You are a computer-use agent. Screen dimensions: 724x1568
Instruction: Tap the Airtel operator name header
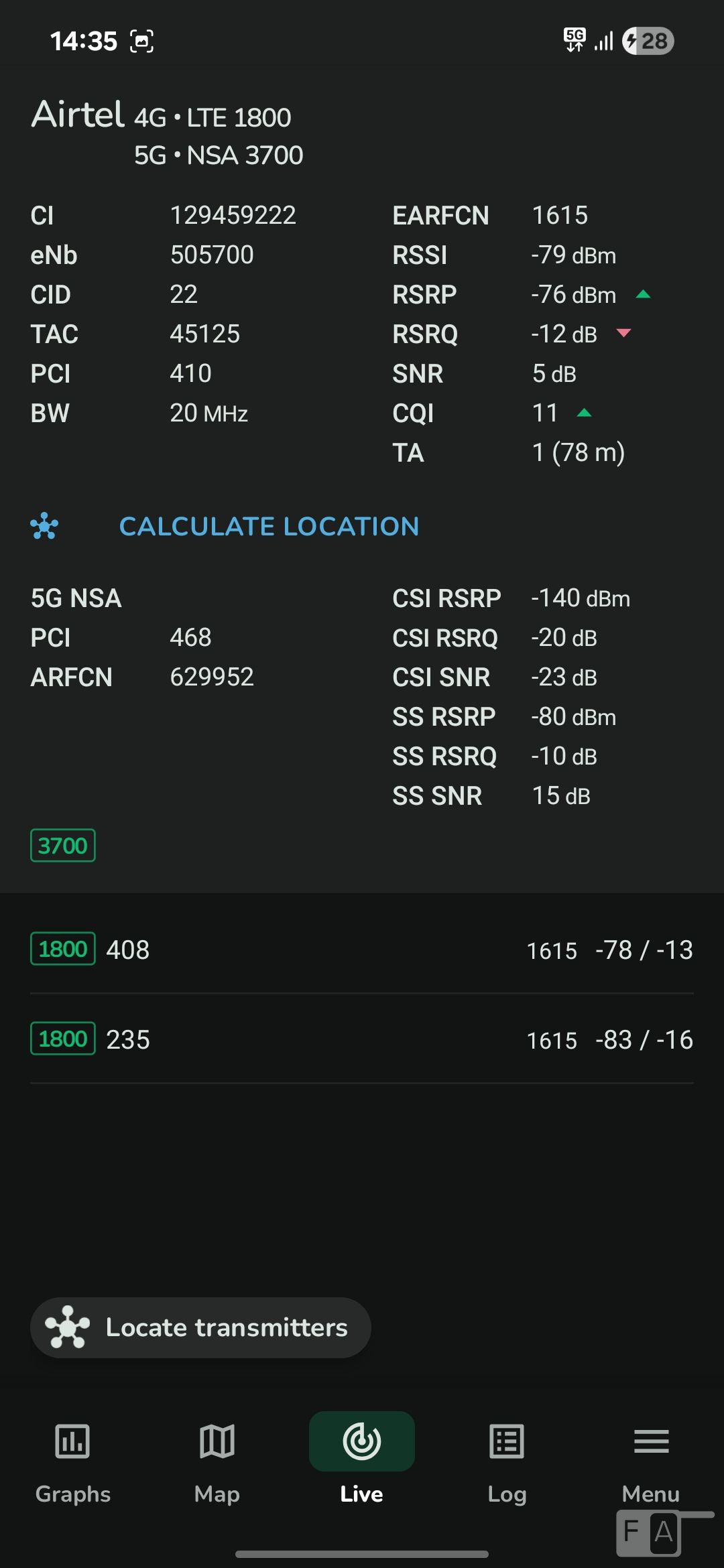(78, 115)
